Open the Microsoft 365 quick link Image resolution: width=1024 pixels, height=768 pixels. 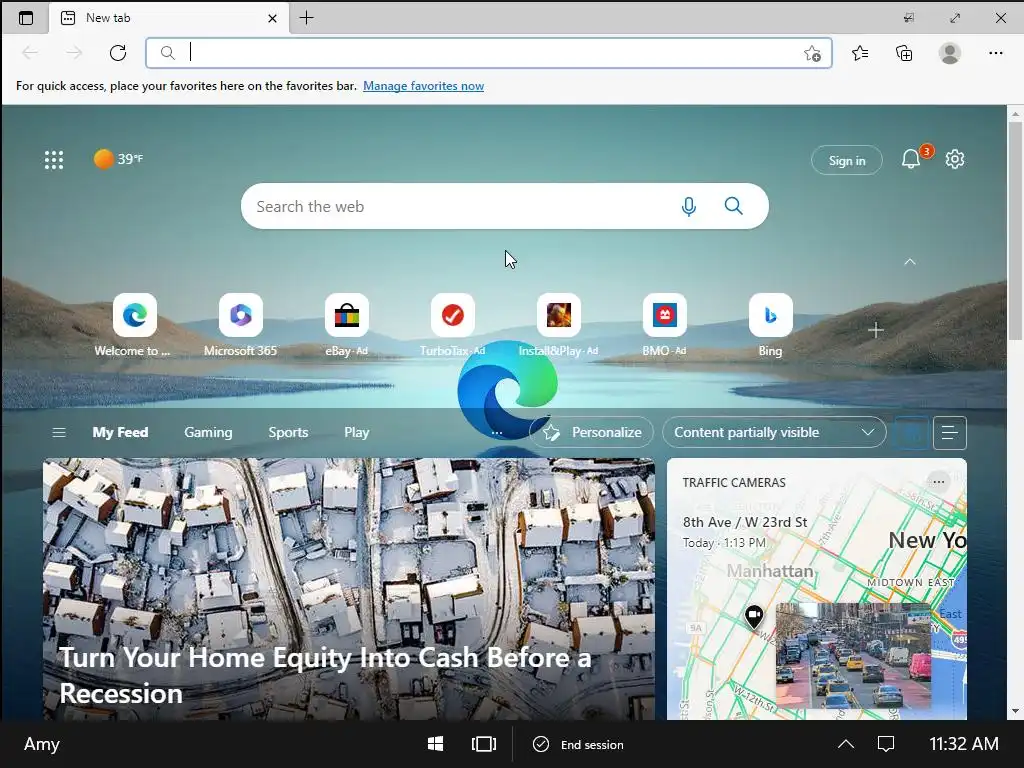(240, 325)
